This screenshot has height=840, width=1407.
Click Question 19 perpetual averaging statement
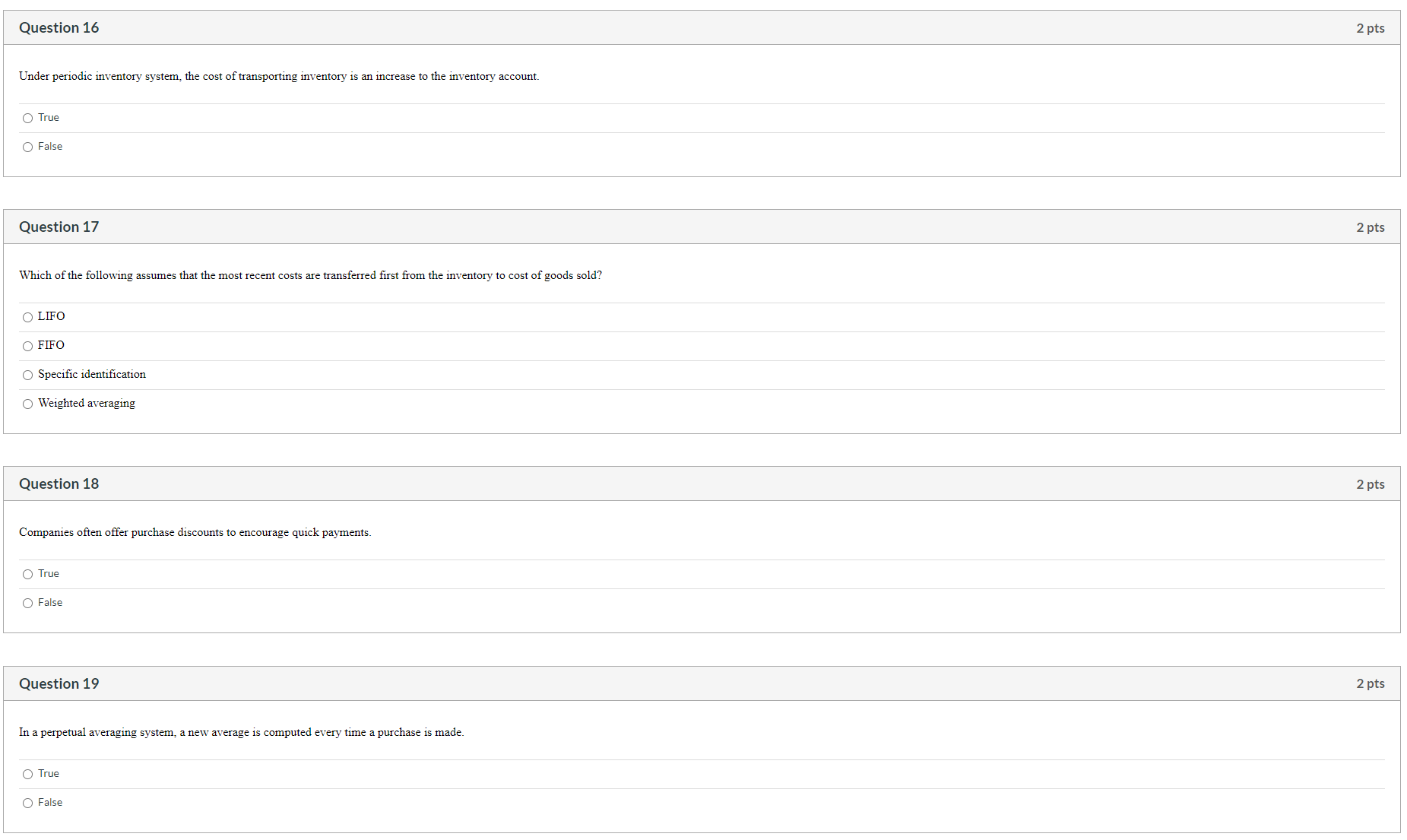pyautogui.click(x=242, y=732)
